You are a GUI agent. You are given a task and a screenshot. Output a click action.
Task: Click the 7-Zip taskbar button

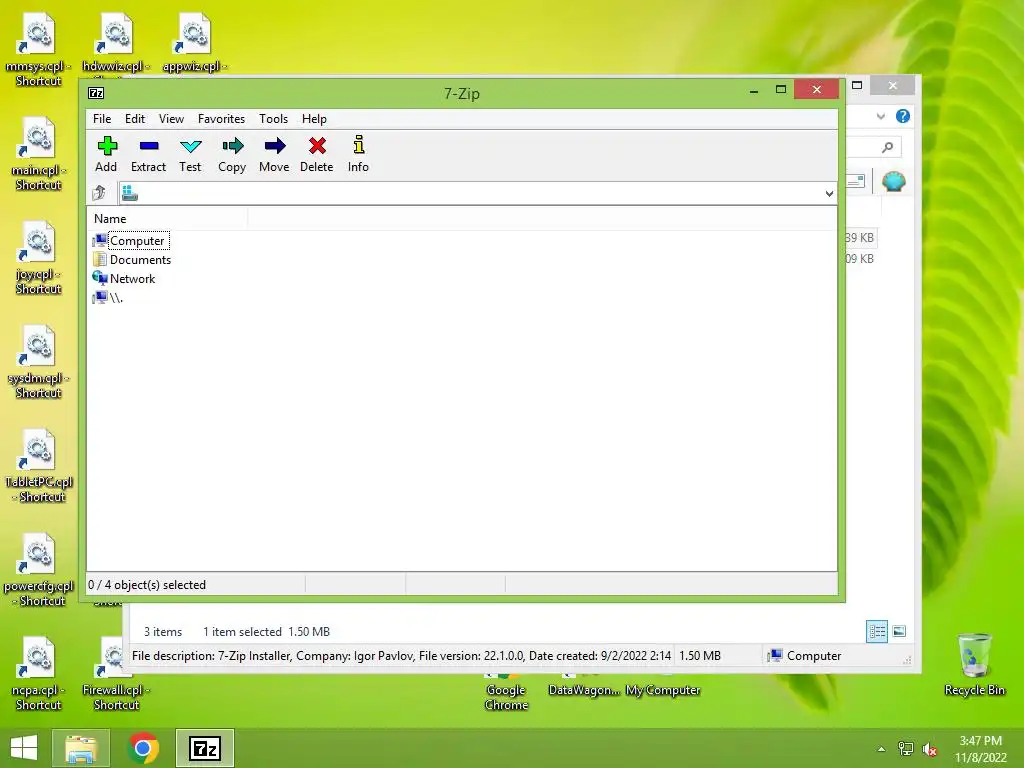(205, 748)
